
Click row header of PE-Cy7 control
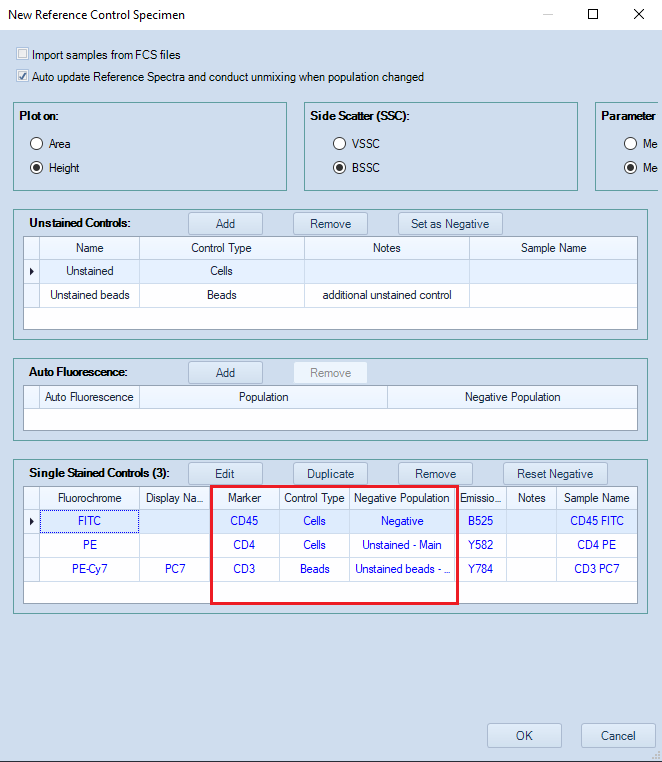coord(32,569)
